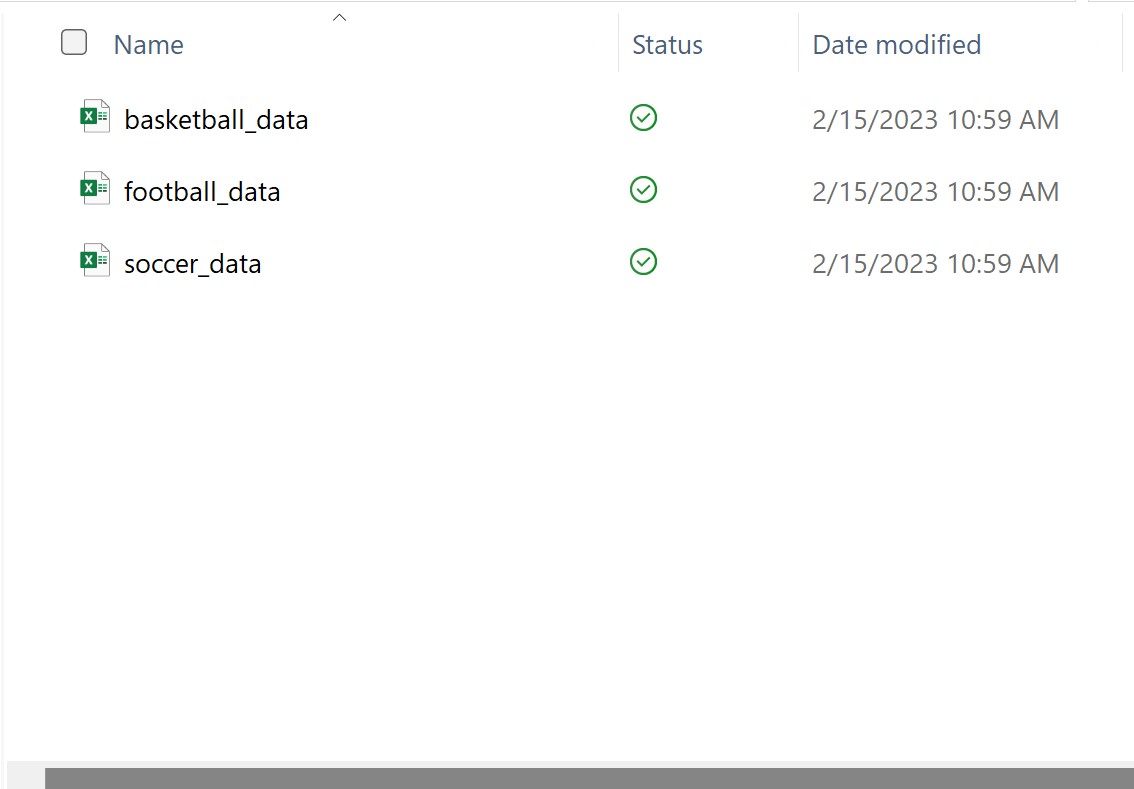Click the Status column header
Screen dimensions: 1134x789
pyautogui.click(x=667, y=44)
